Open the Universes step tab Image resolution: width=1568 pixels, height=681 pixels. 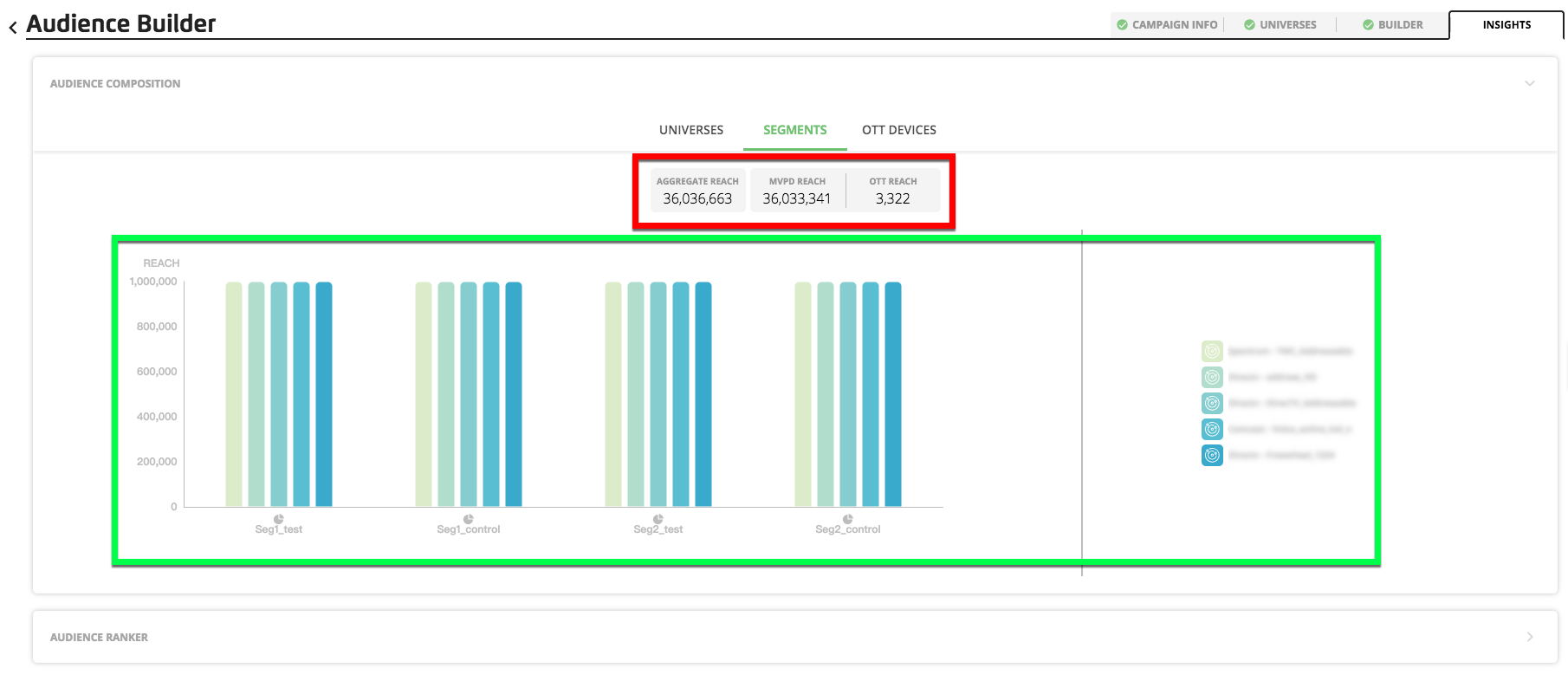(x=1280, y=25)
